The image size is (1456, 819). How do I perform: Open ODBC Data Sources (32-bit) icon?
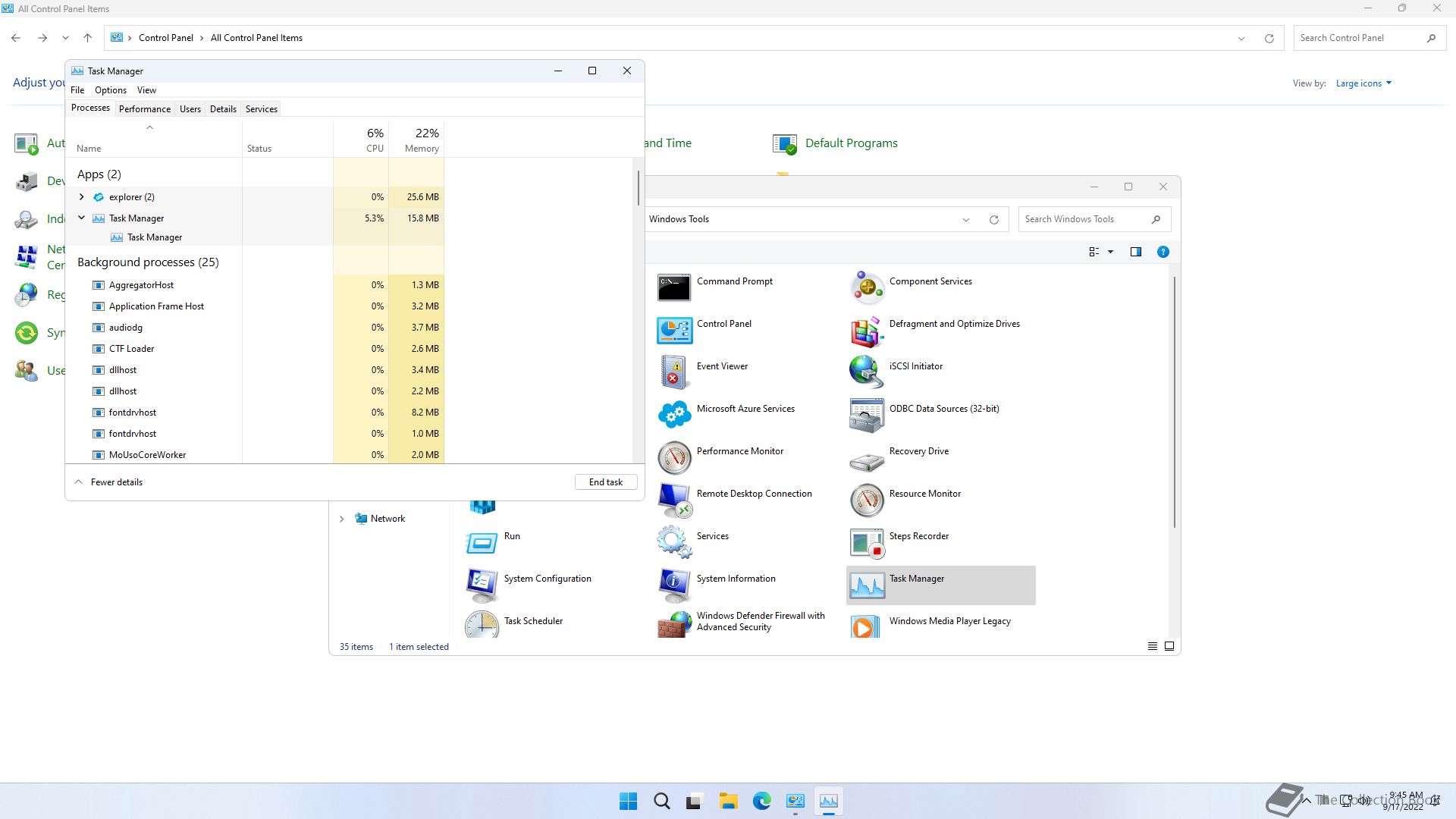867,415
